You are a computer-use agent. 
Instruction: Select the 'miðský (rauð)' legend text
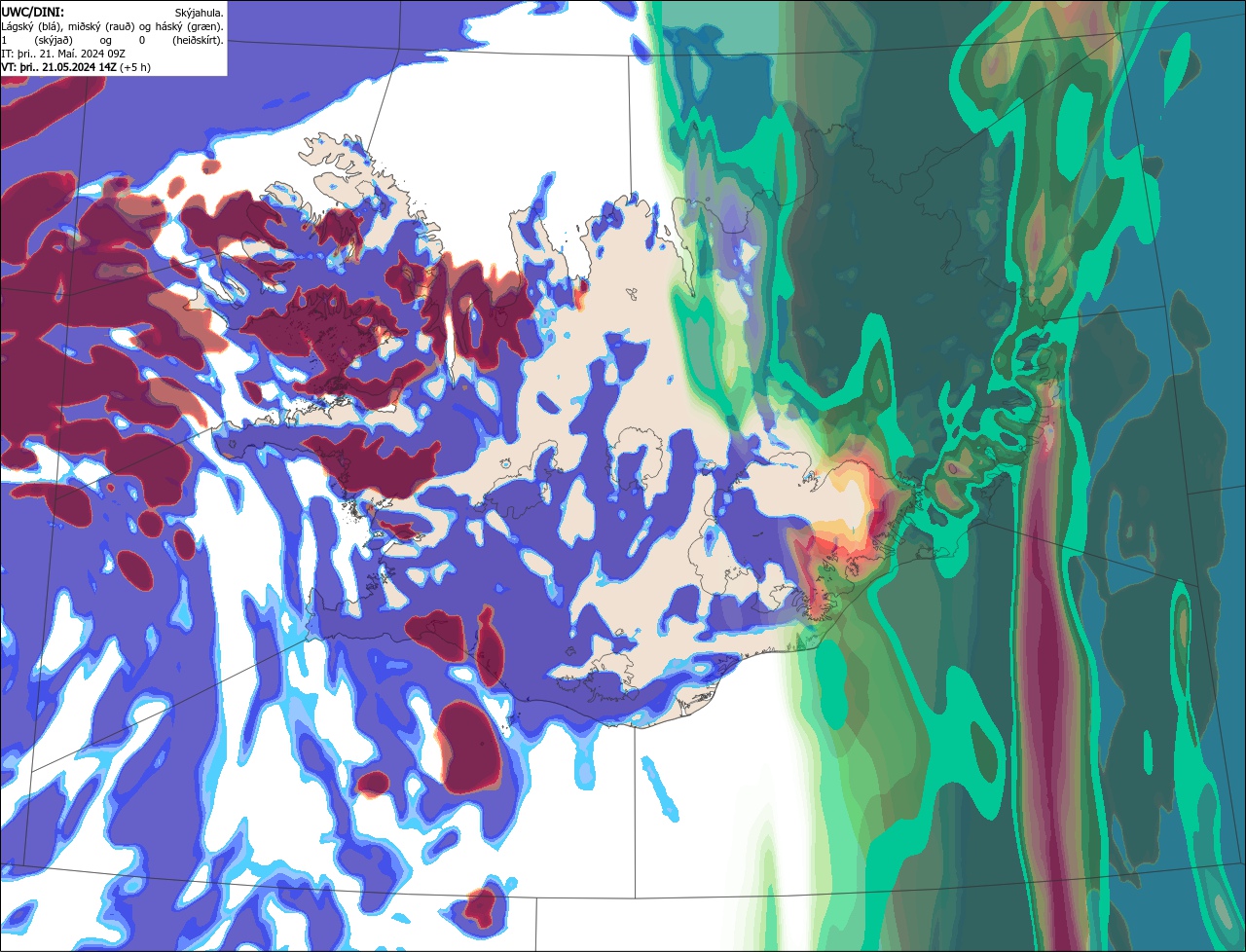coord(101,27)
